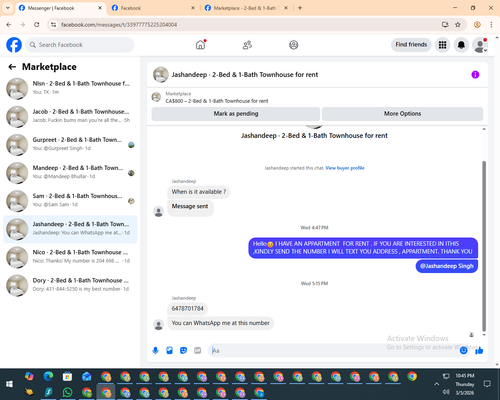The width and height of the screenshot is (500, 400).
Task: Click the browser back arrow
Action: pyautogui.click(x=9, y=25)
